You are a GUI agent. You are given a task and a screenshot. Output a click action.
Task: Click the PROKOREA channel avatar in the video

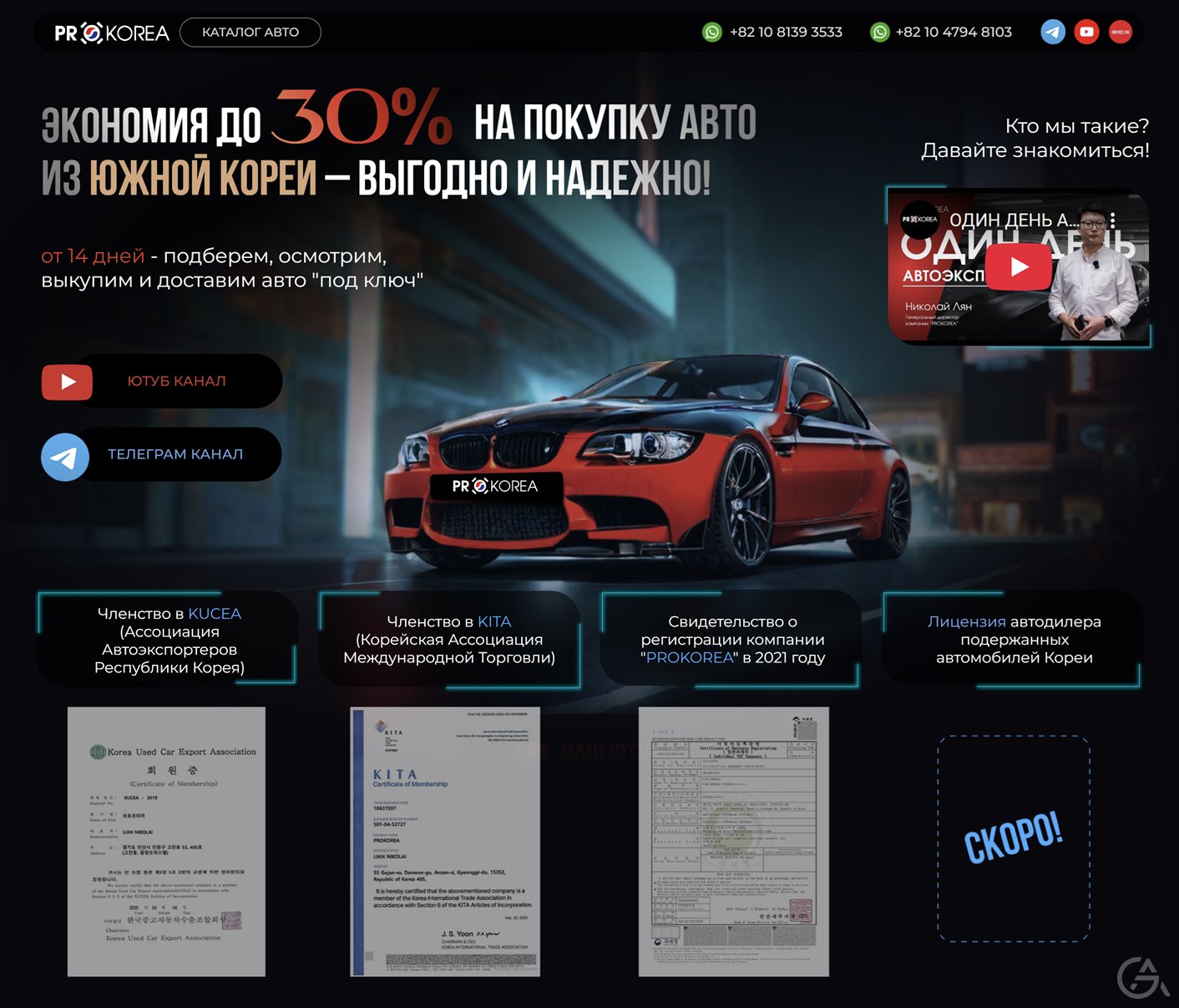point(920,220)
